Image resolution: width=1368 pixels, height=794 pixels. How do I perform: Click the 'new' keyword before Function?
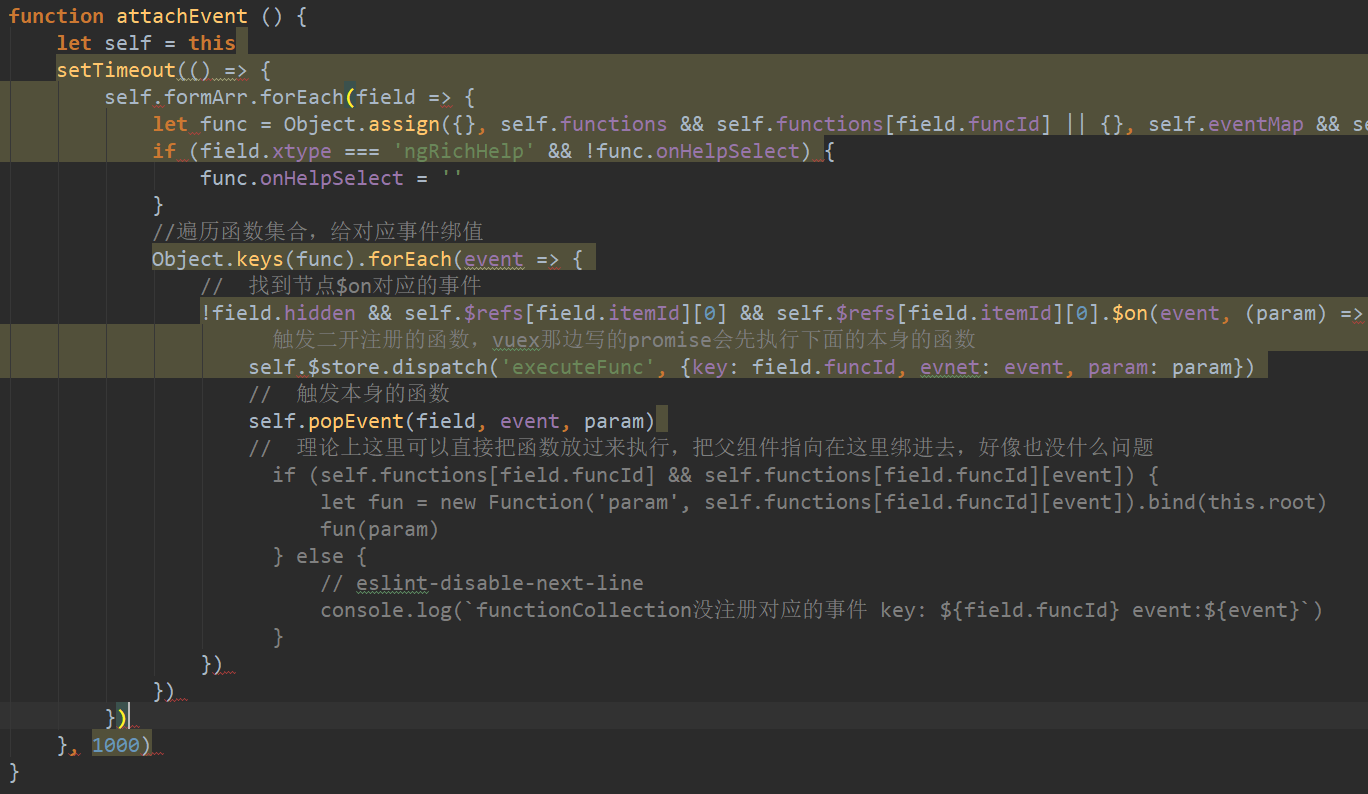tap(458, 502)
